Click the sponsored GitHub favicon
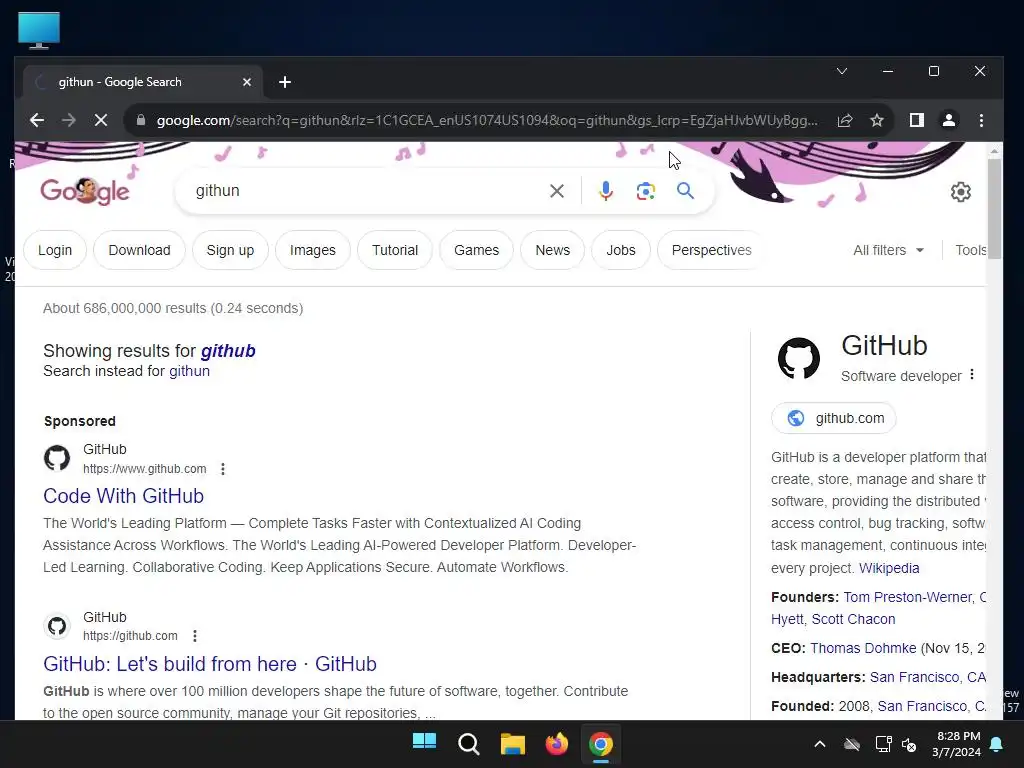 [57, 458]
